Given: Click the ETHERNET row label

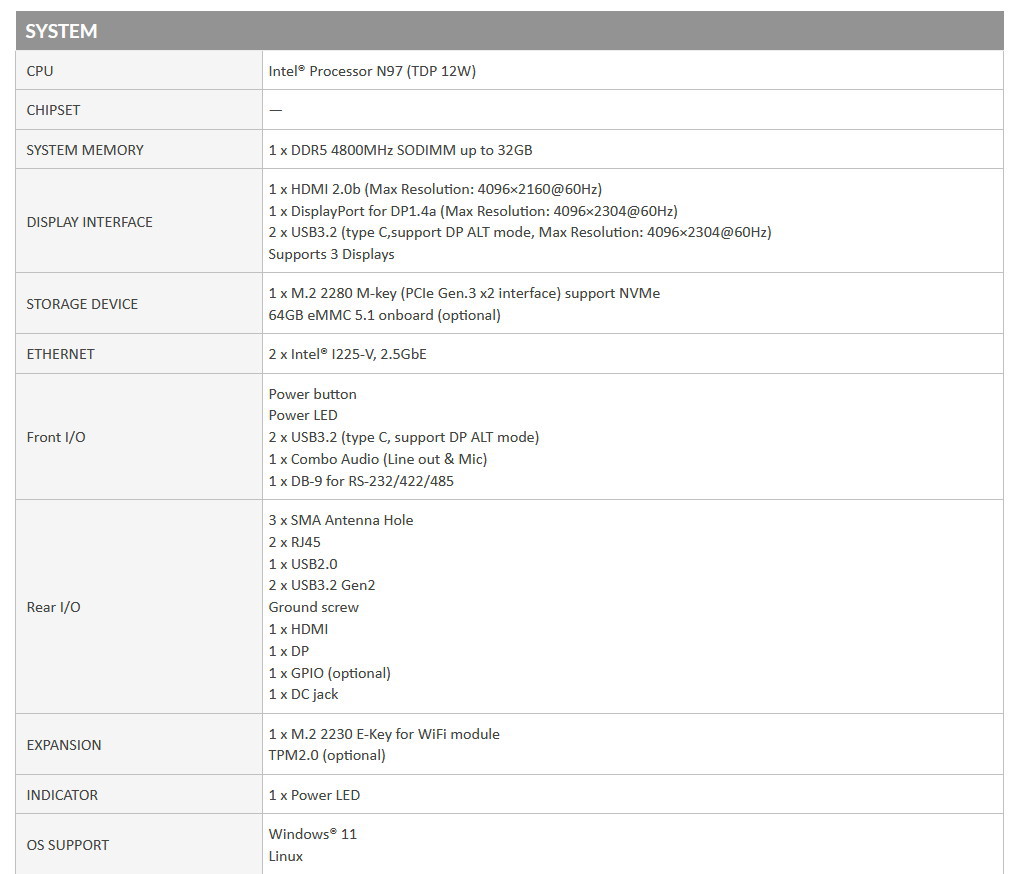Looking at the screenshot, I should pyautogui.click(x=60, y=354).
